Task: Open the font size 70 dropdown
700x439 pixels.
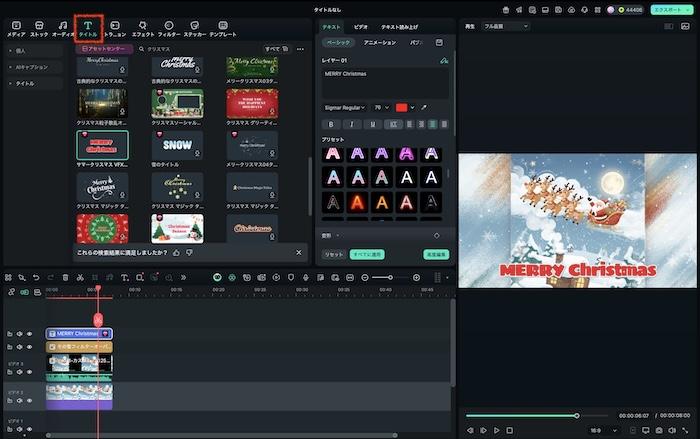Action: click(381, 108)
